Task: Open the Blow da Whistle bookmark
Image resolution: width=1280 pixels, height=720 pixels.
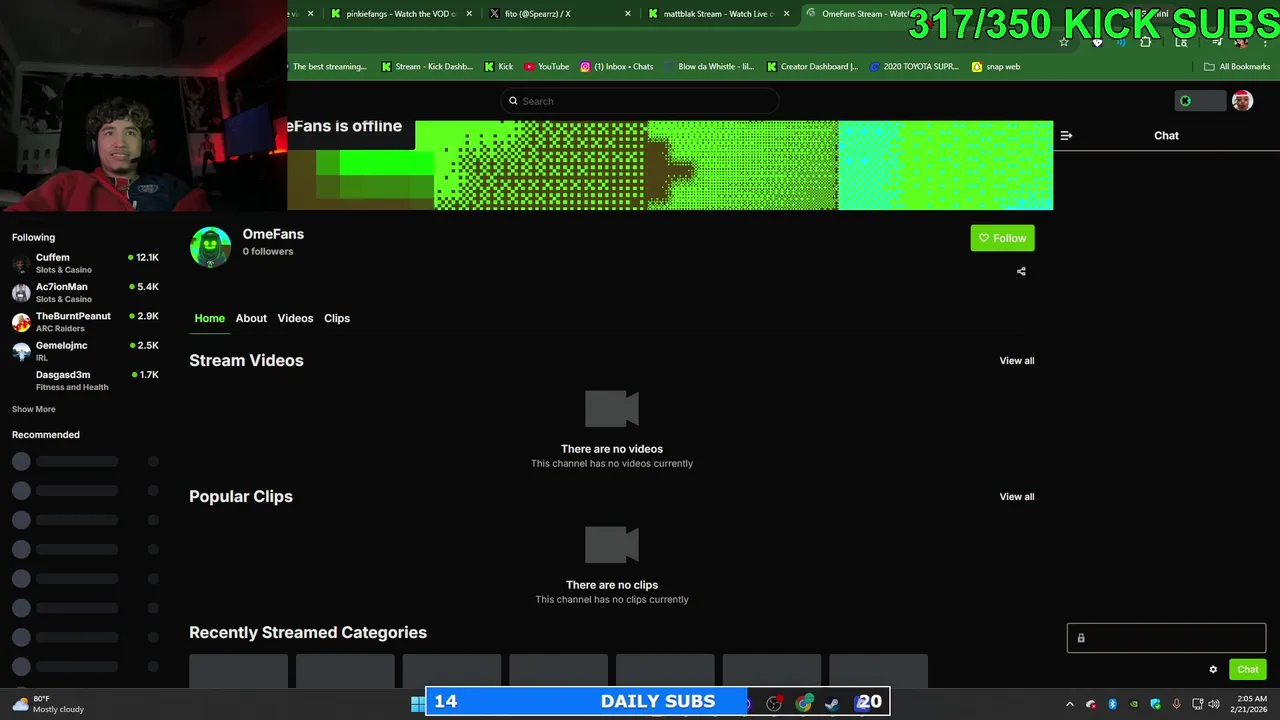Action: pos(708,67)
